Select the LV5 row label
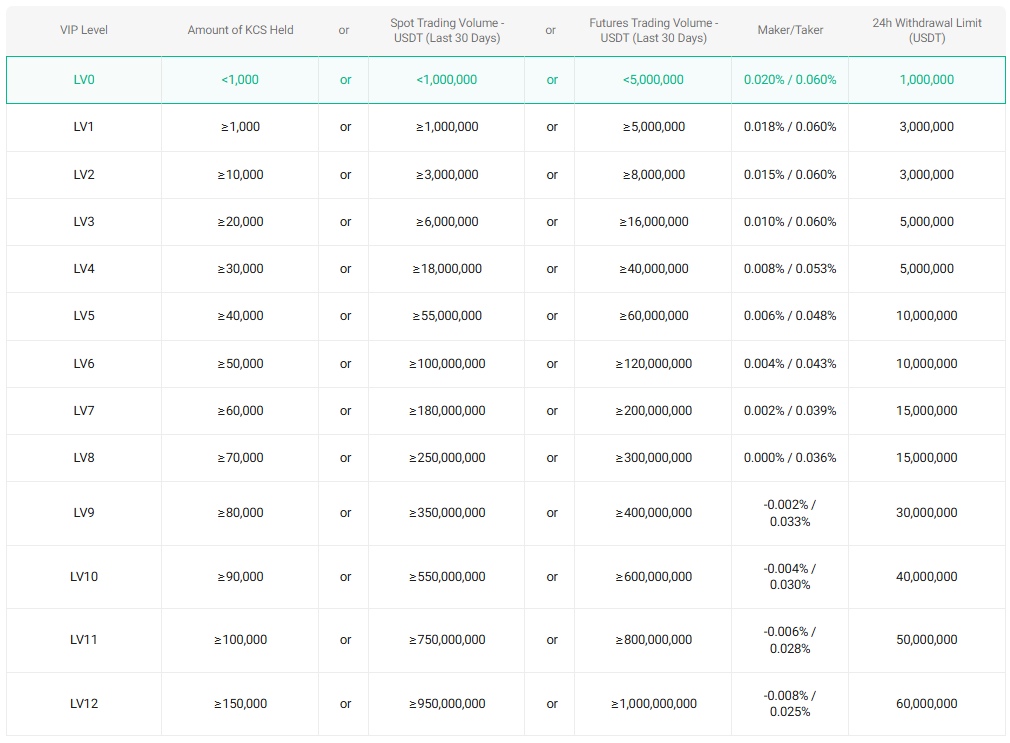Screen dimensions: 1010x743 (84, 316)
